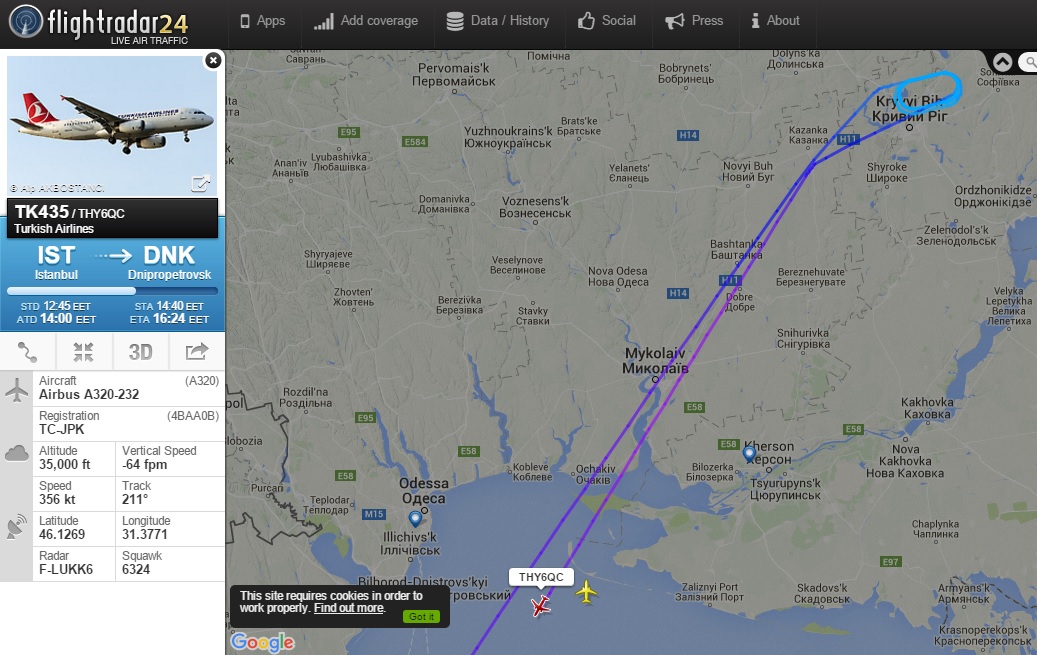Select the yellow airplane icon on map

pyautogui.click(x=586, y=591)
